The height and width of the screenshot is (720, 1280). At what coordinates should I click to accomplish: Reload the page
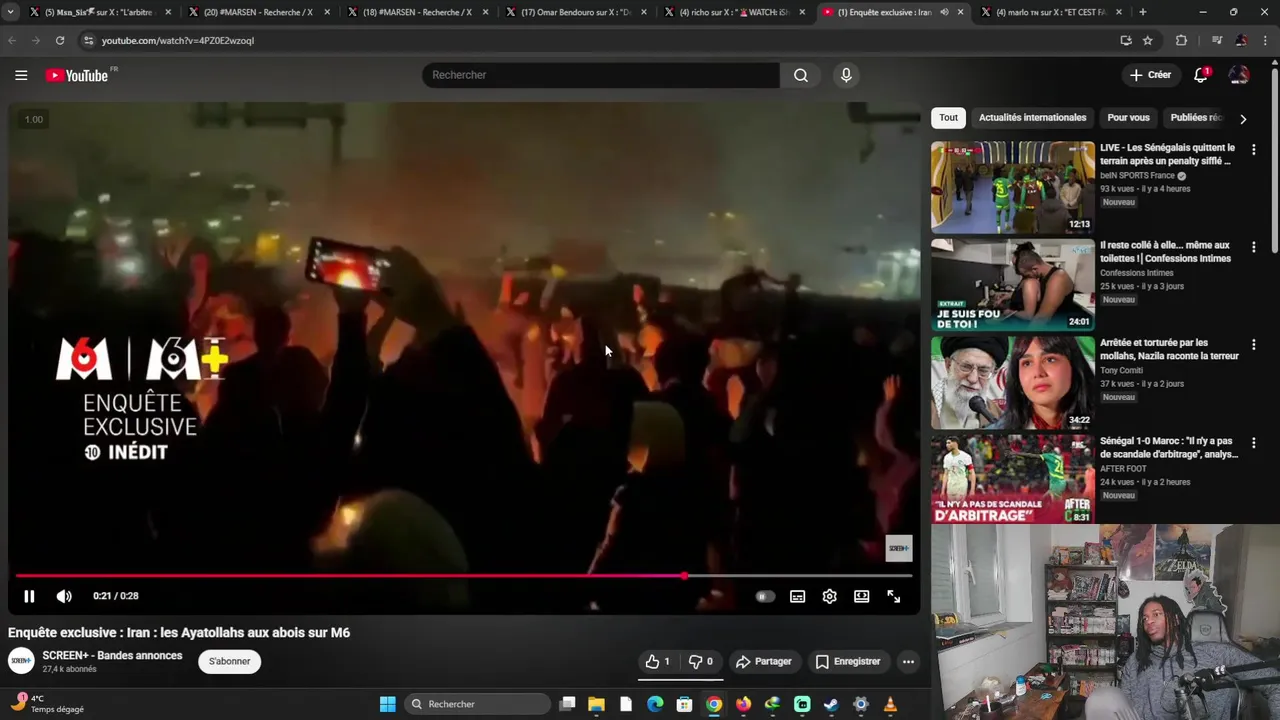(x=60, y=40)
